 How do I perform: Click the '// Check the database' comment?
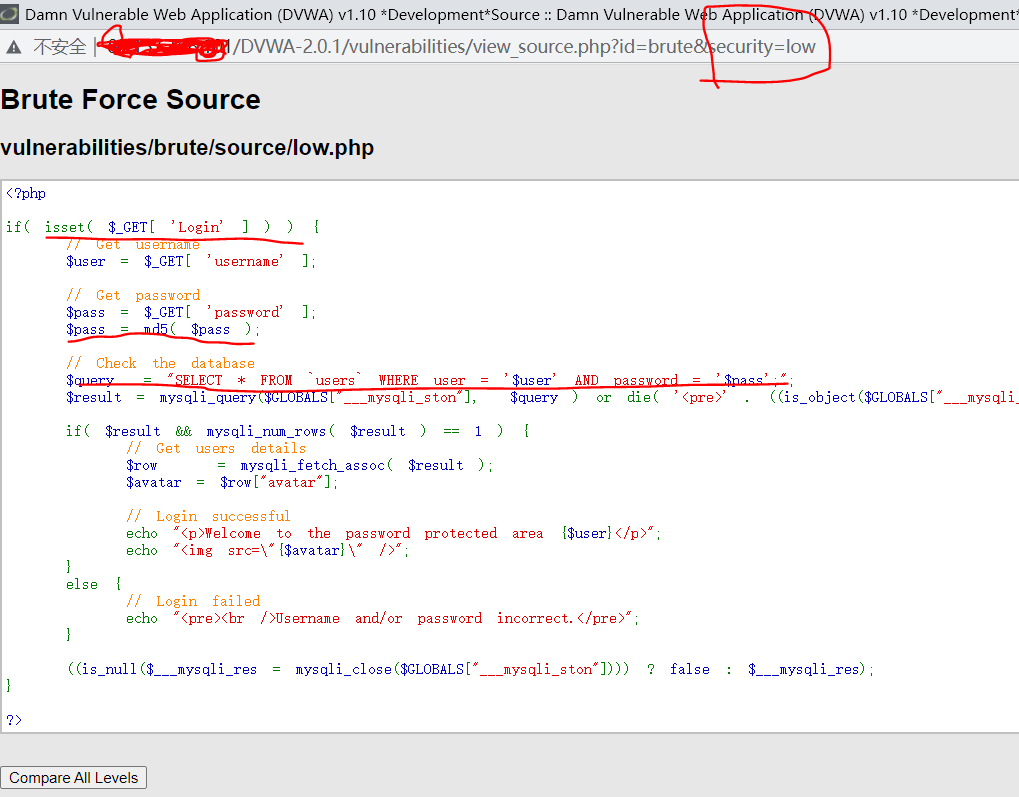(x=160, y=363)
